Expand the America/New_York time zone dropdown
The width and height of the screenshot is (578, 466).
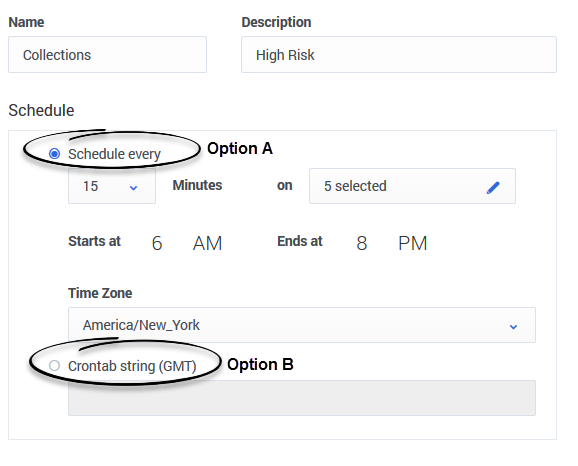coord(302,325)
